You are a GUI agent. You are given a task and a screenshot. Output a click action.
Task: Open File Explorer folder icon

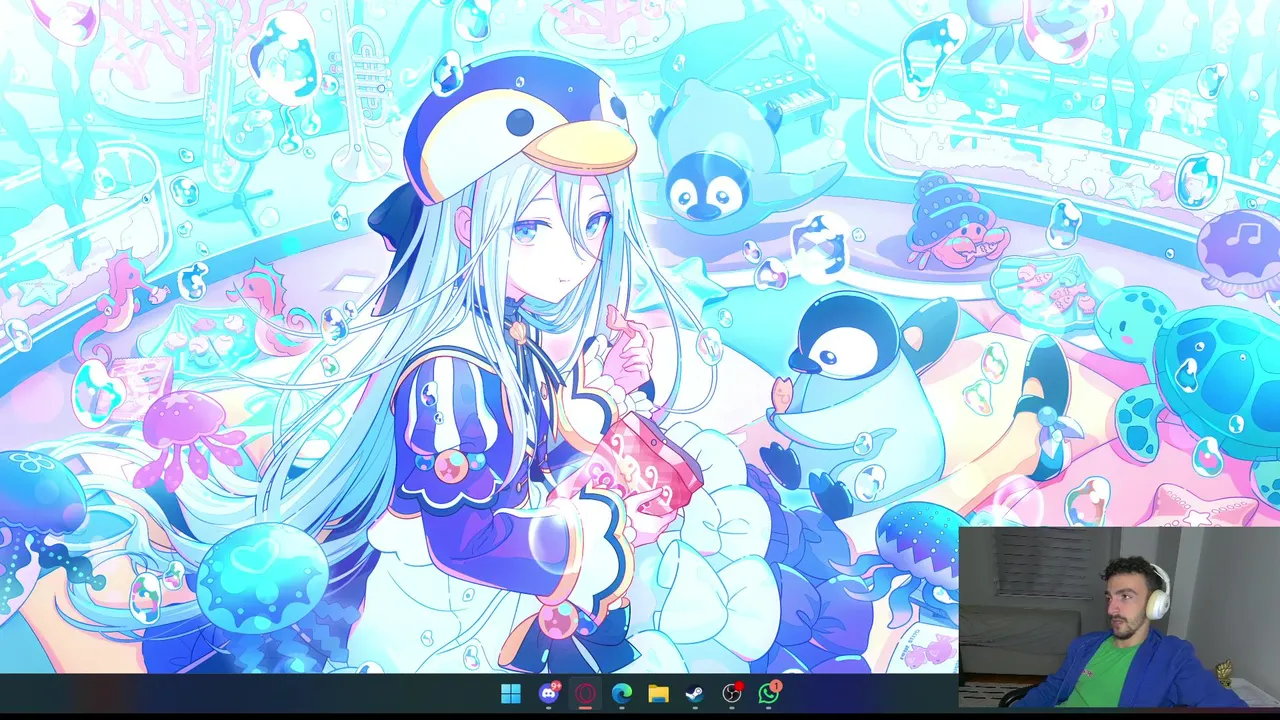658,693
